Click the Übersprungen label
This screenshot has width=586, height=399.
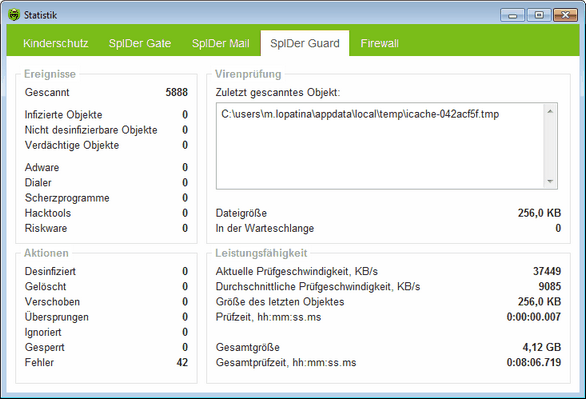(56, 317)
